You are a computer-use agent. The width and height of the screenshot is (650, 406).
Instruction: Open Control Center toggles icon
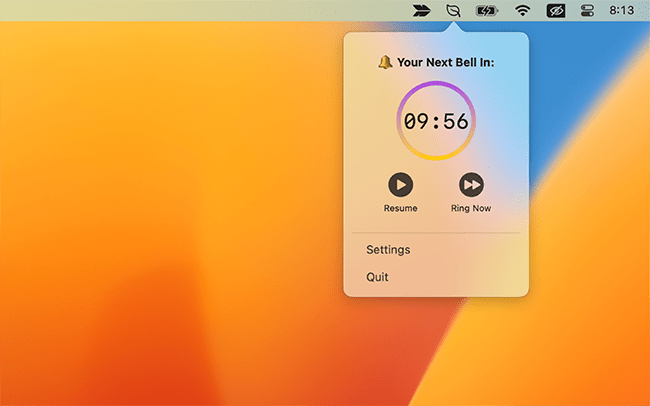coord(587,10)
